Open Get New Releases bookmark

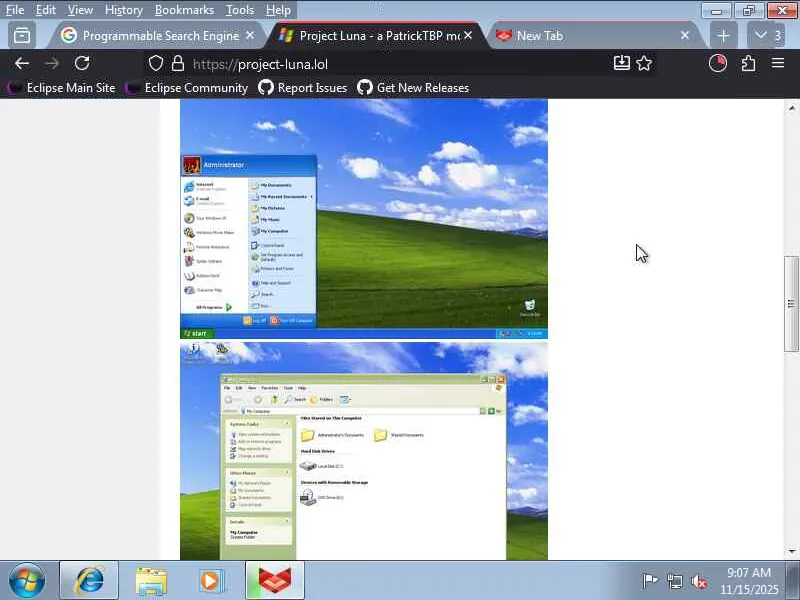point(413,88)
